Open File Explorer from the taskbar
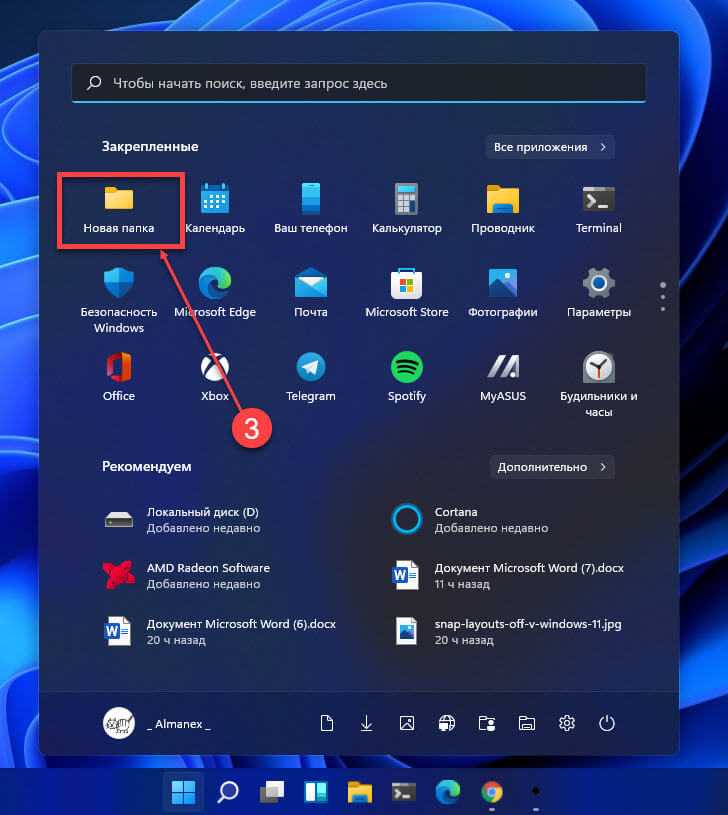 click(x=360, y=792)
